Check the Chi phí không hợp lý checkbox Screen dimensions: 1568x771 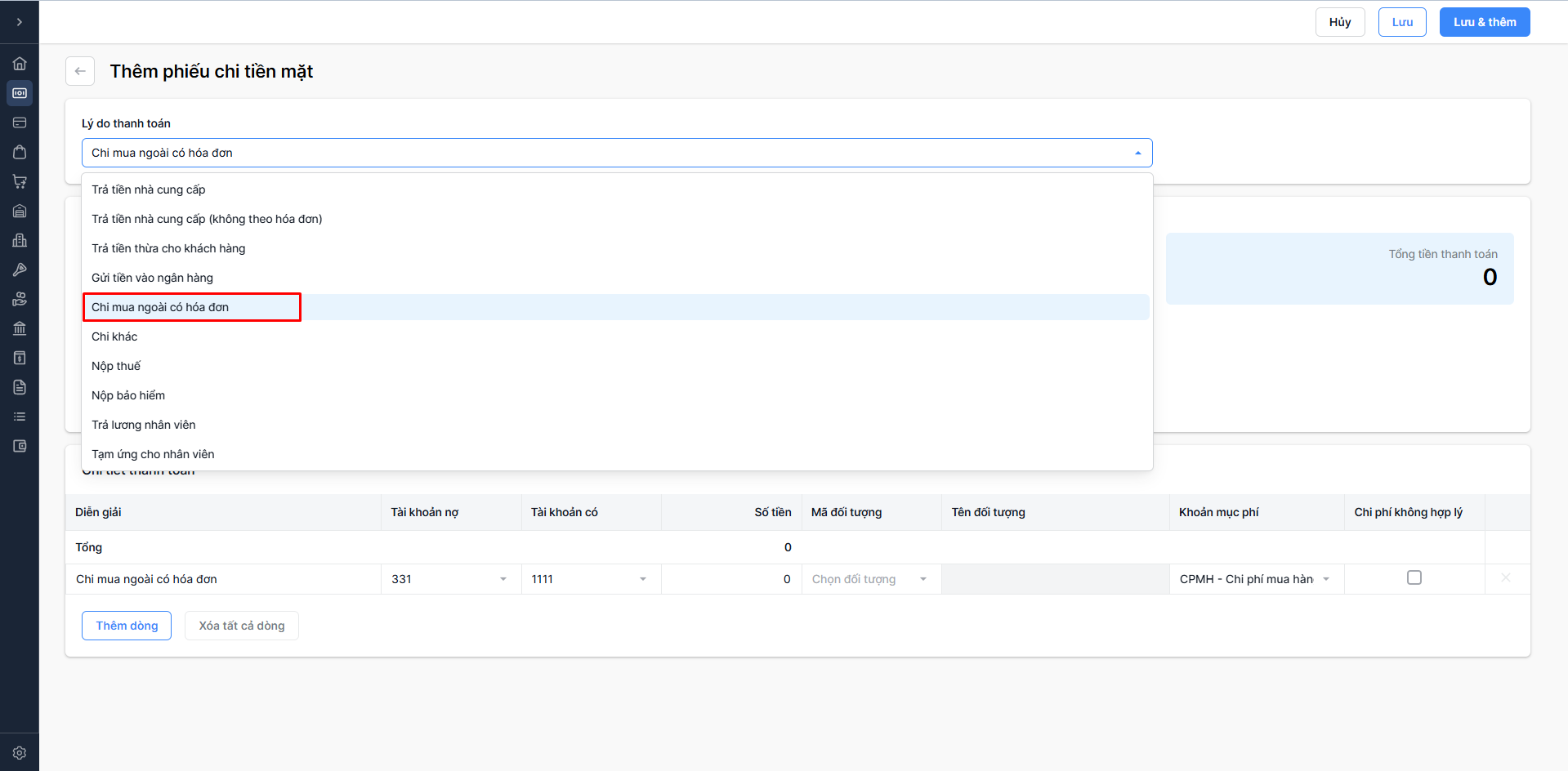pyautogui.click(x=1414, y=577)
